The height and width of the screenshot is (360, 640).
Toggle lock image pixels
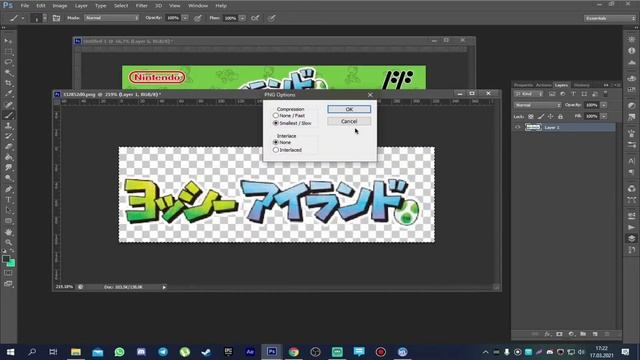541,116
